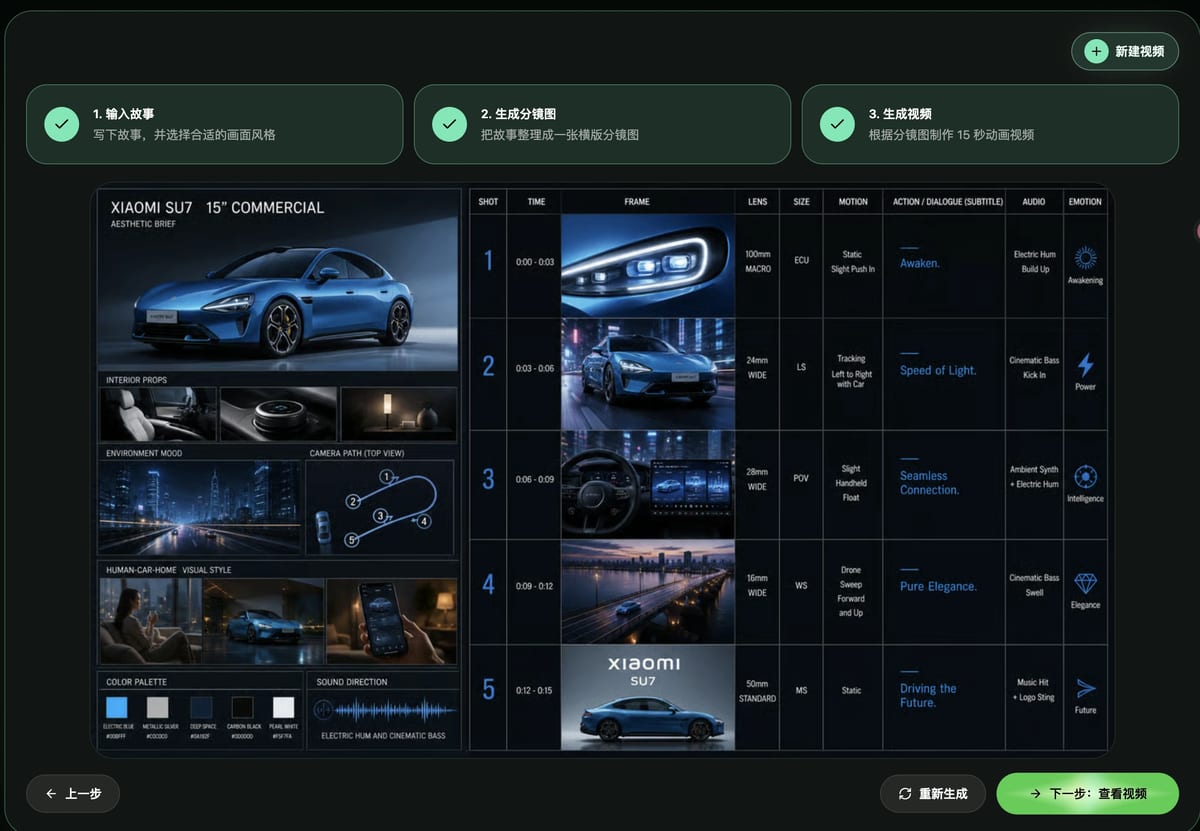Click the 'EMOTION' column header
The width and height of the screenshot is (1200, 831).
pyautogui.click(x=1085, y=201)
